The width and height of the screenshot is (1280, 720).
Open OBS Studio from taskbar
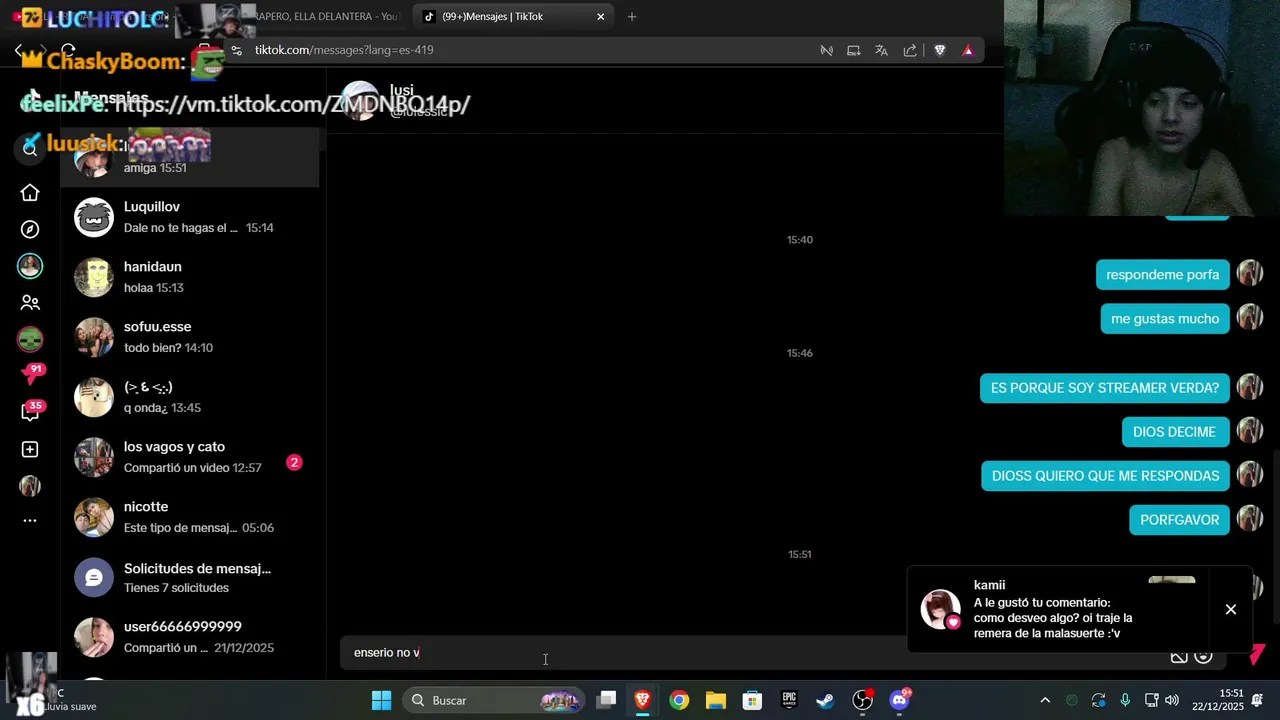click(862, 700)
